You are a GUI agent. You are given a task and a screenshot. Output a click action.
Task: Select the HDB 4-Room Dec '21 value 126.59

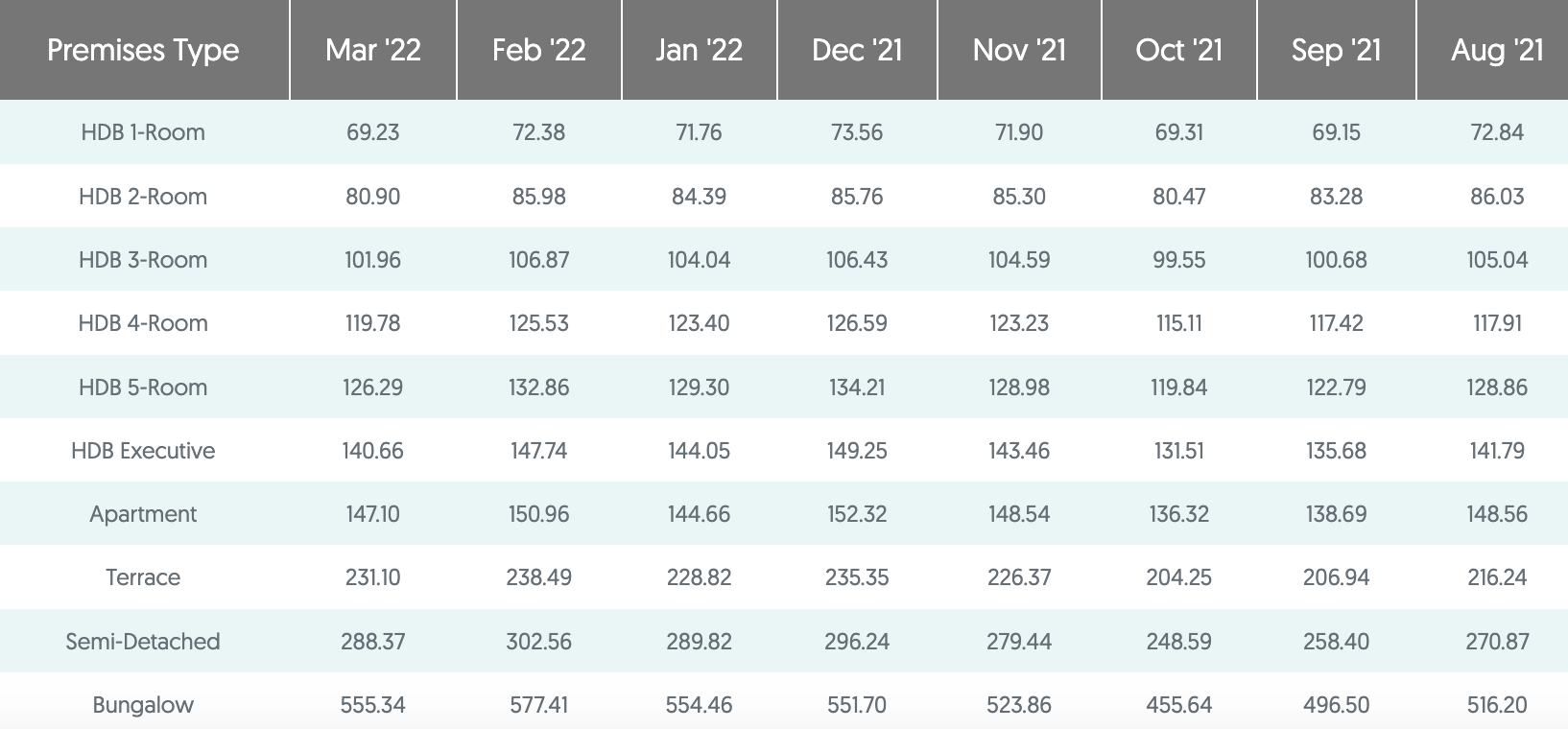[x=857, y=323]
